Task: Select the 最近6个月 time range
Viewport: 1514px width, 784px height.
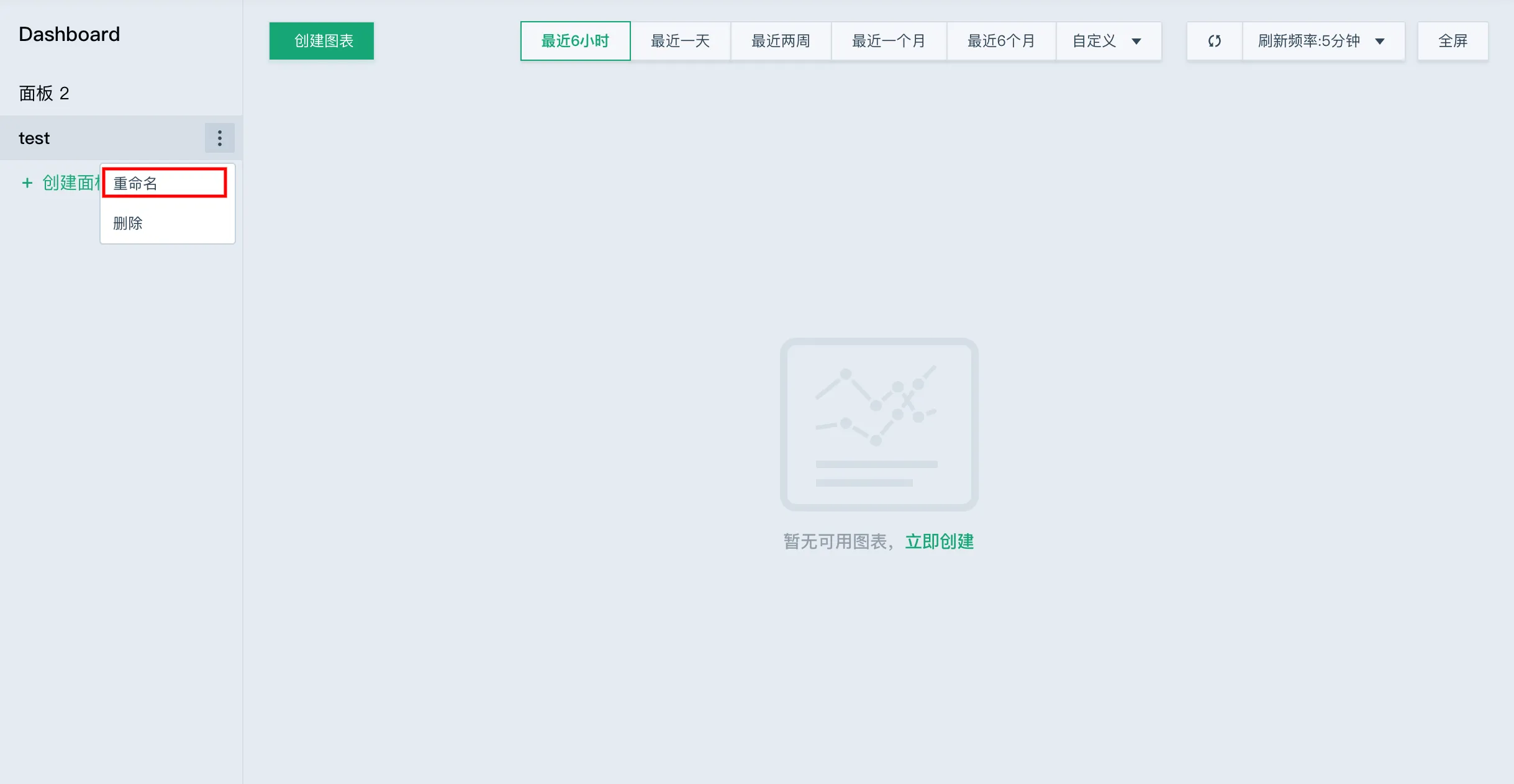Action: click(x=1001, y=41)
